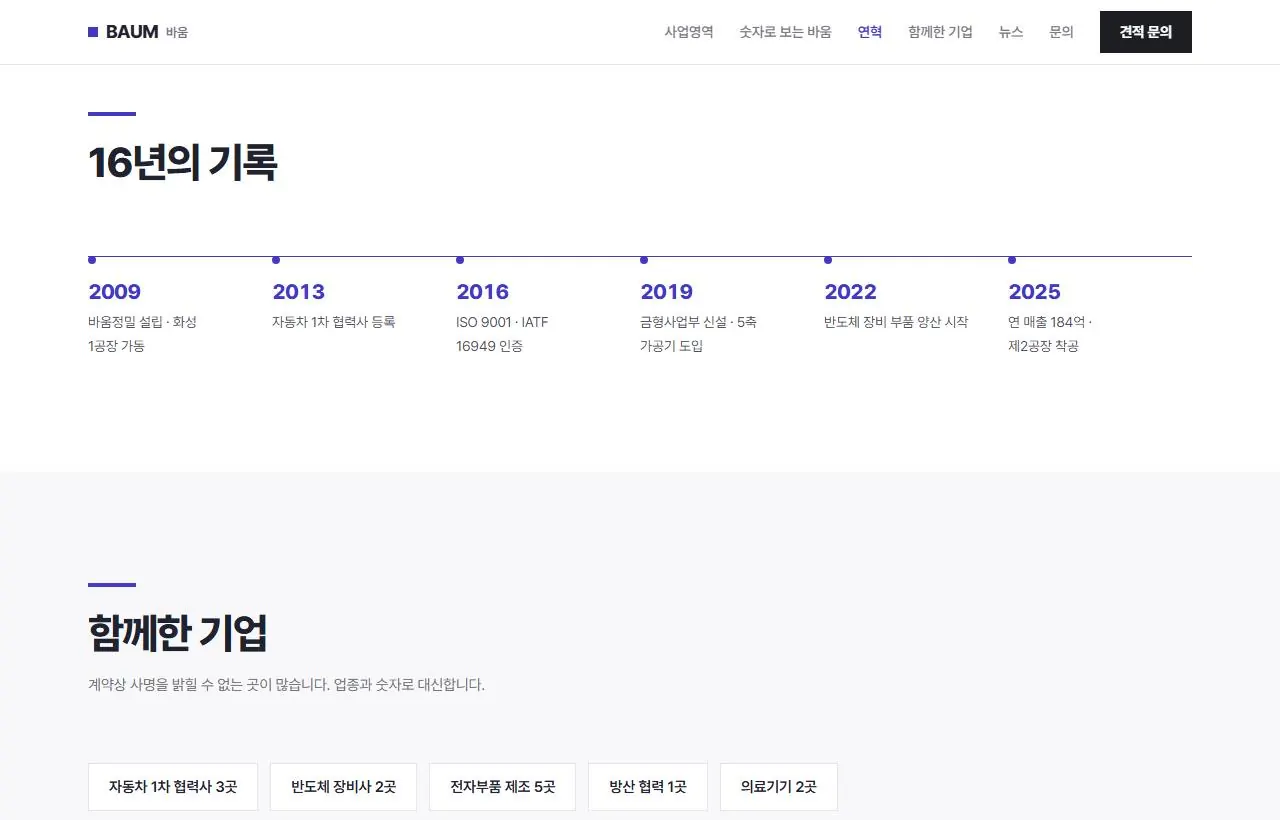Select the 자동차 1차 협력사 3곳 chip
Screen dimensions: 1280x820
pos(173,787)
